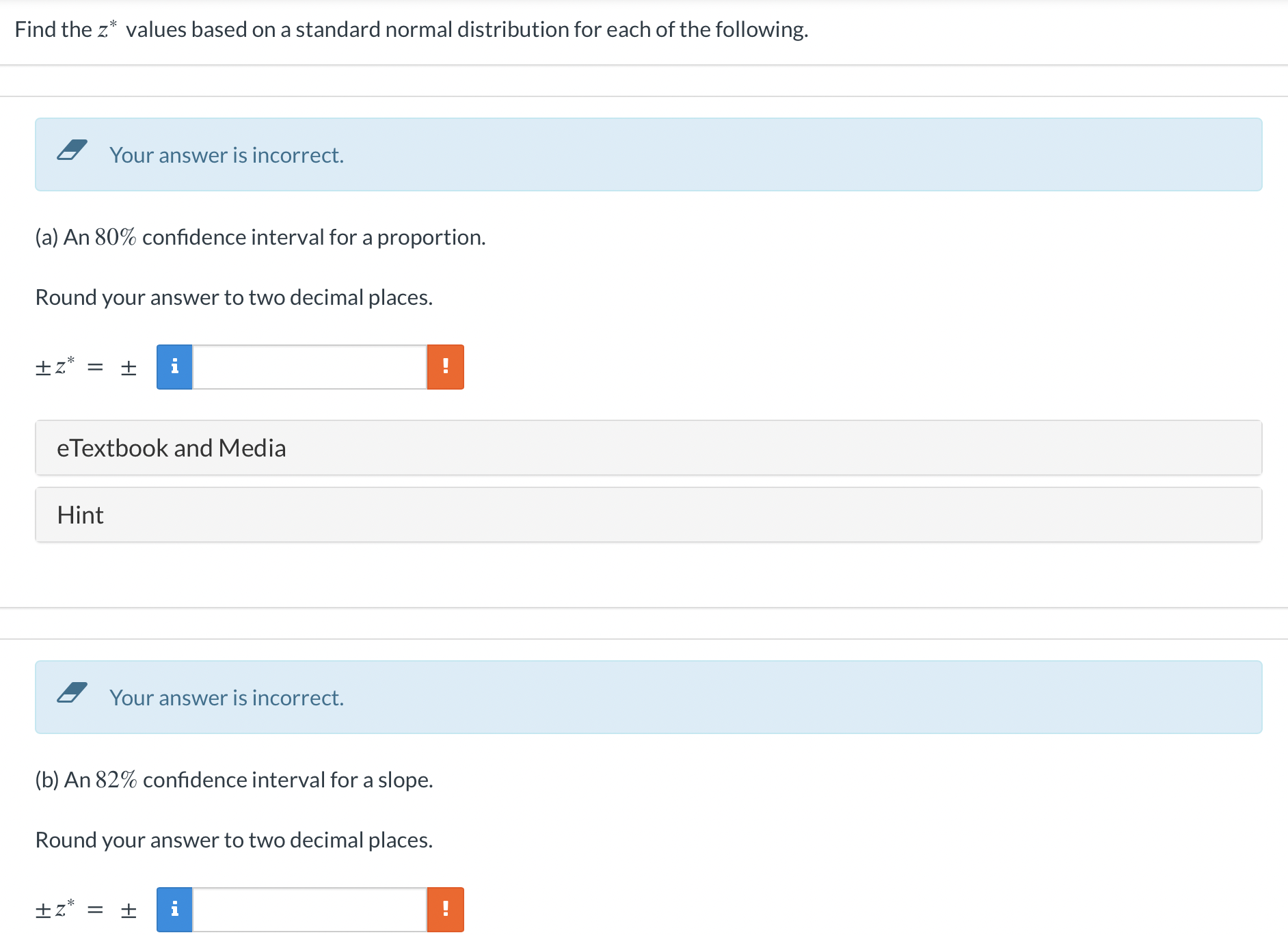The height and width of the screenshot is (935, 1288).
Task: Click the exclamation icon next to part (a) input
Action: (445, 366)
